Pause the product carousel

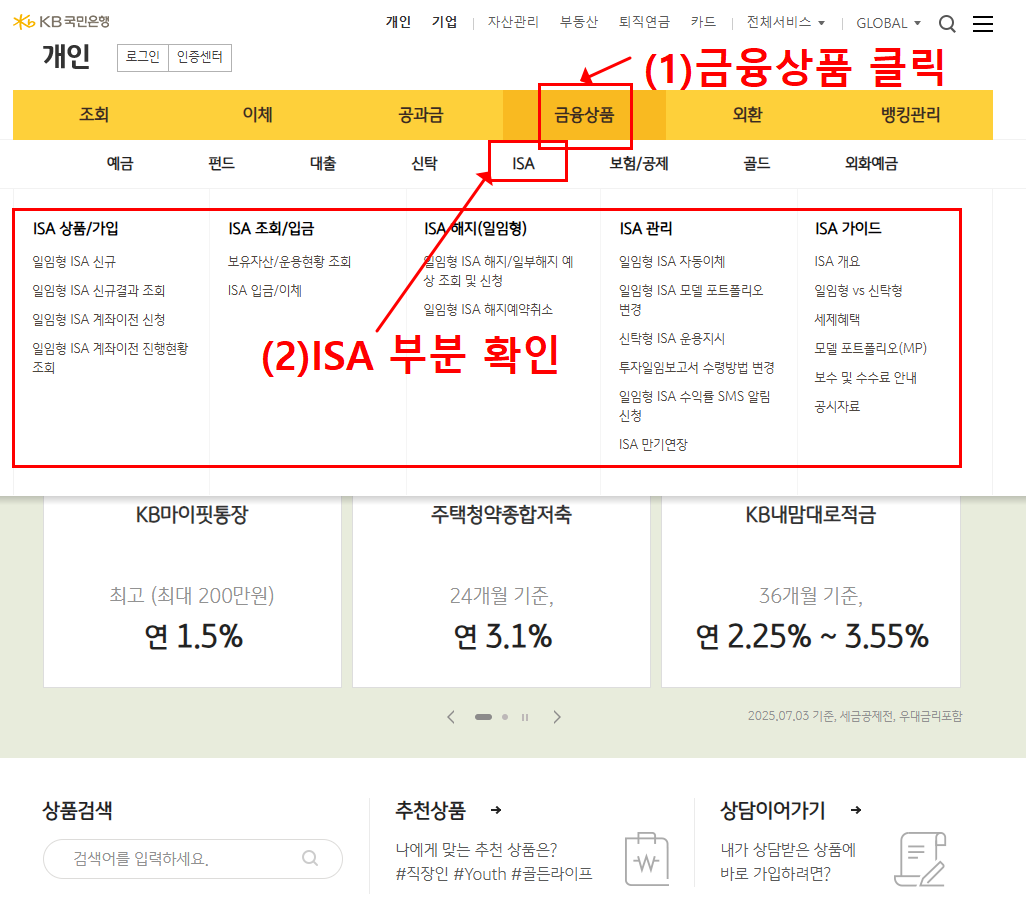pyautogui.click(x=525, y=717)
